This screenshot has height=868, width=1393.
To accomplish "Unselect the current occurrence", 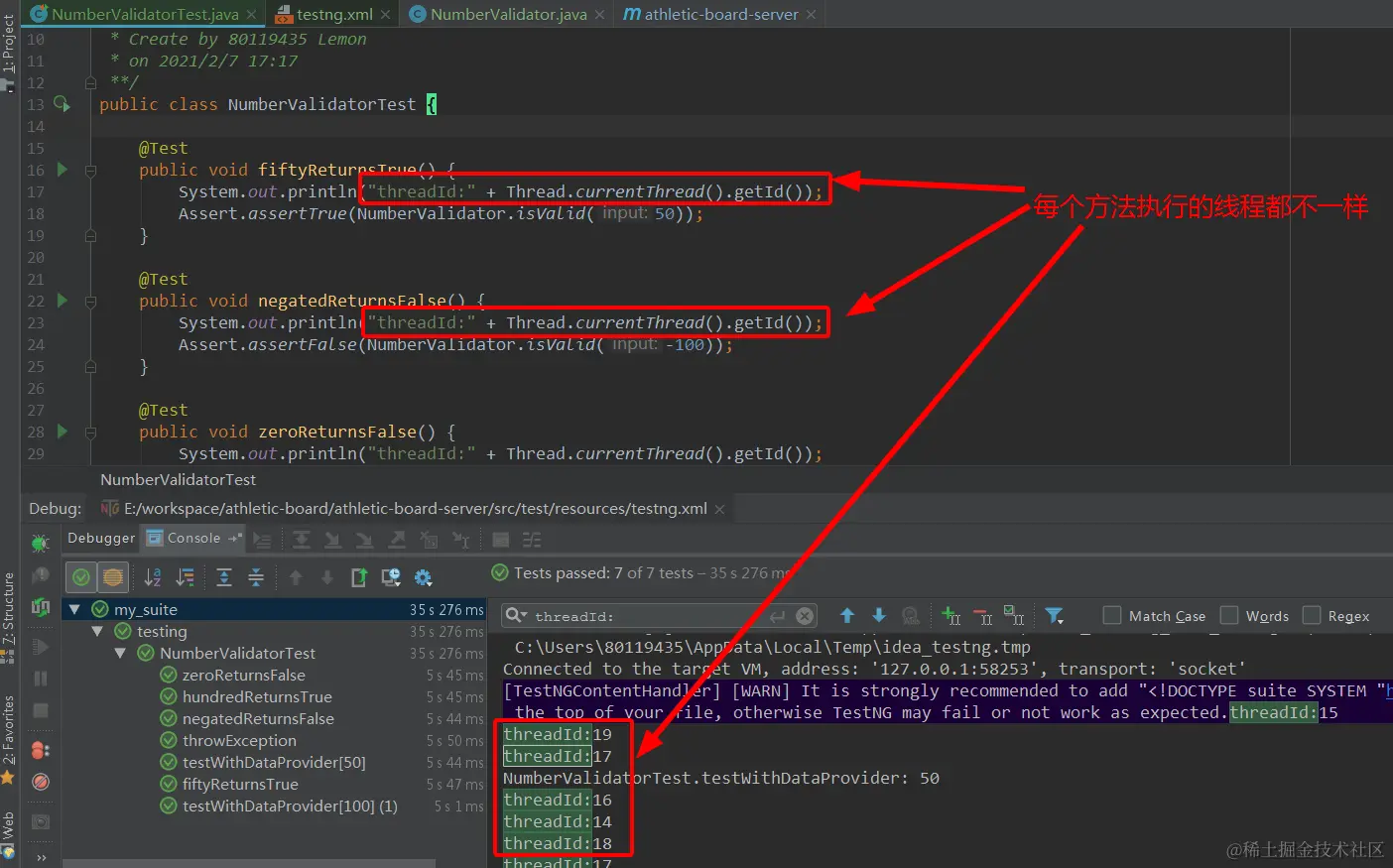I will [x=983, y=616].
